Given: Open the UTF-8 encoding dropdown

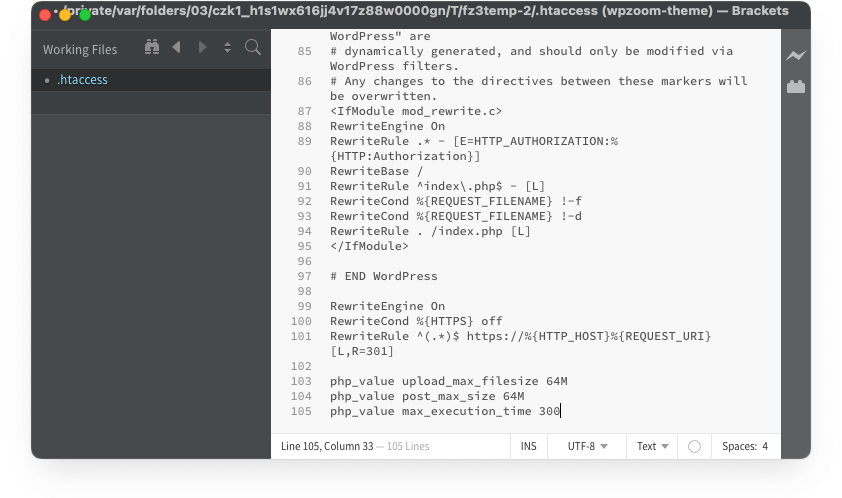Looking at the screenshot, I should 587,447.
